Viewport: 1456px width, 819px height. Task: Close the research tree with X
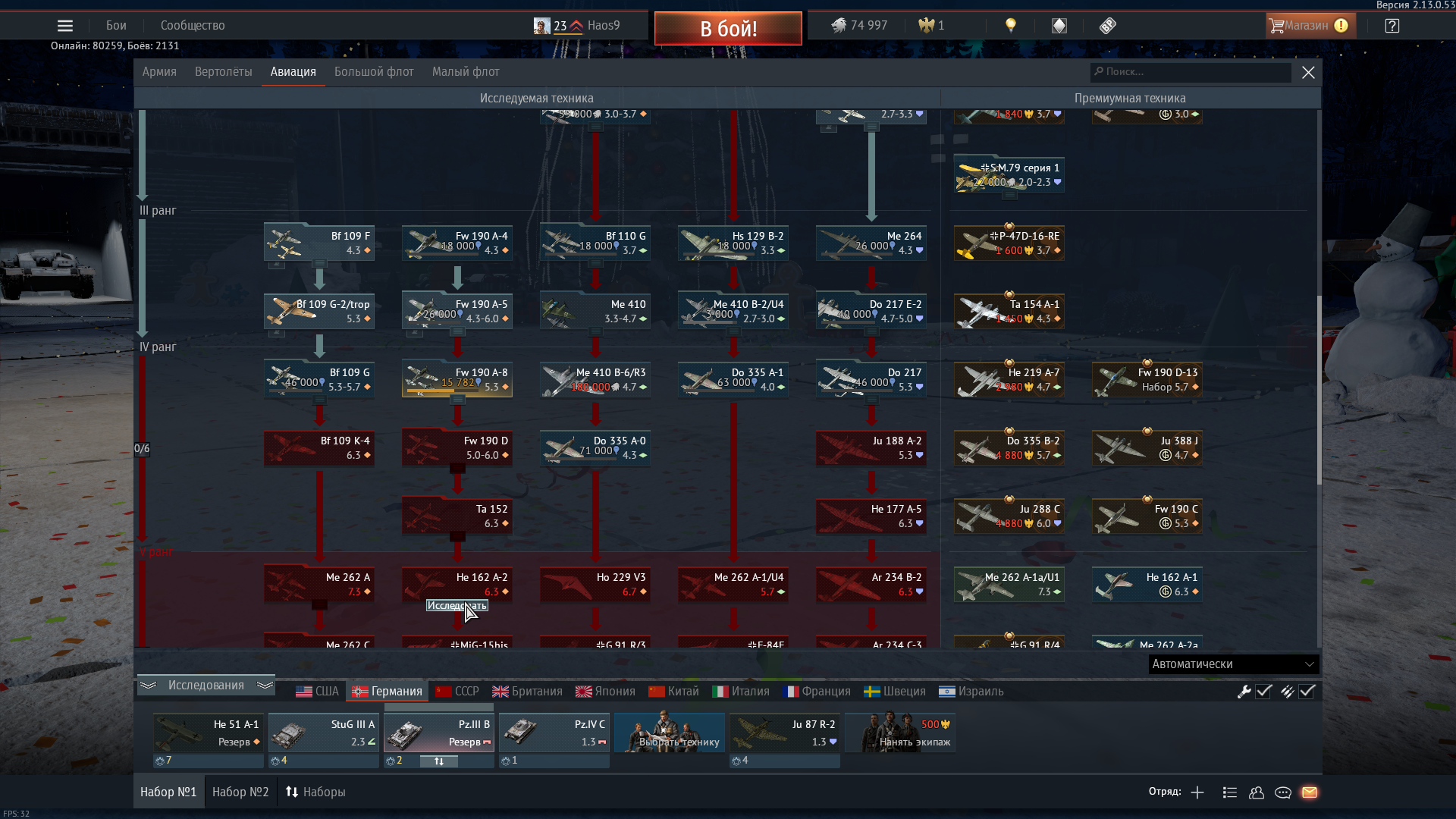[1308, 72]
